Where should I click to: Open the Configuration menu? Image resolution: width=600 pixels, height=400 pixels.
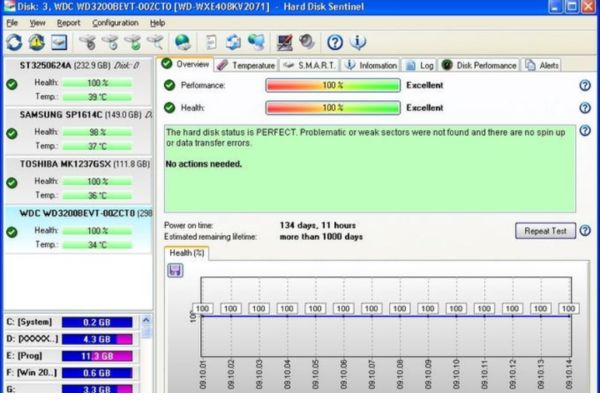pyautogui.click(x=115, y=23)
